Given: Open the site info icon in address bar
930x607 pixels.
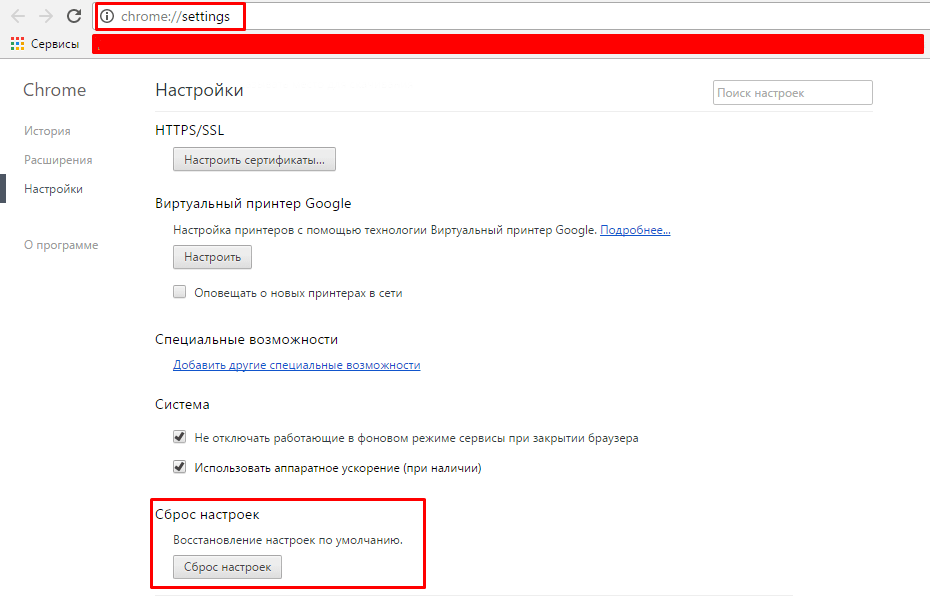Looking at the screenshot, I should tap(108, 16).
